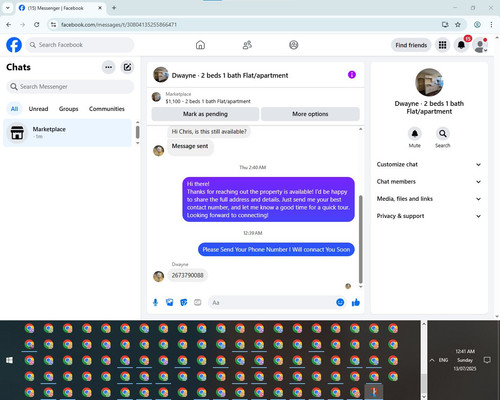The image size is (500, 400).
Task: Go to the Home feed icon
Action: point(200,45)
